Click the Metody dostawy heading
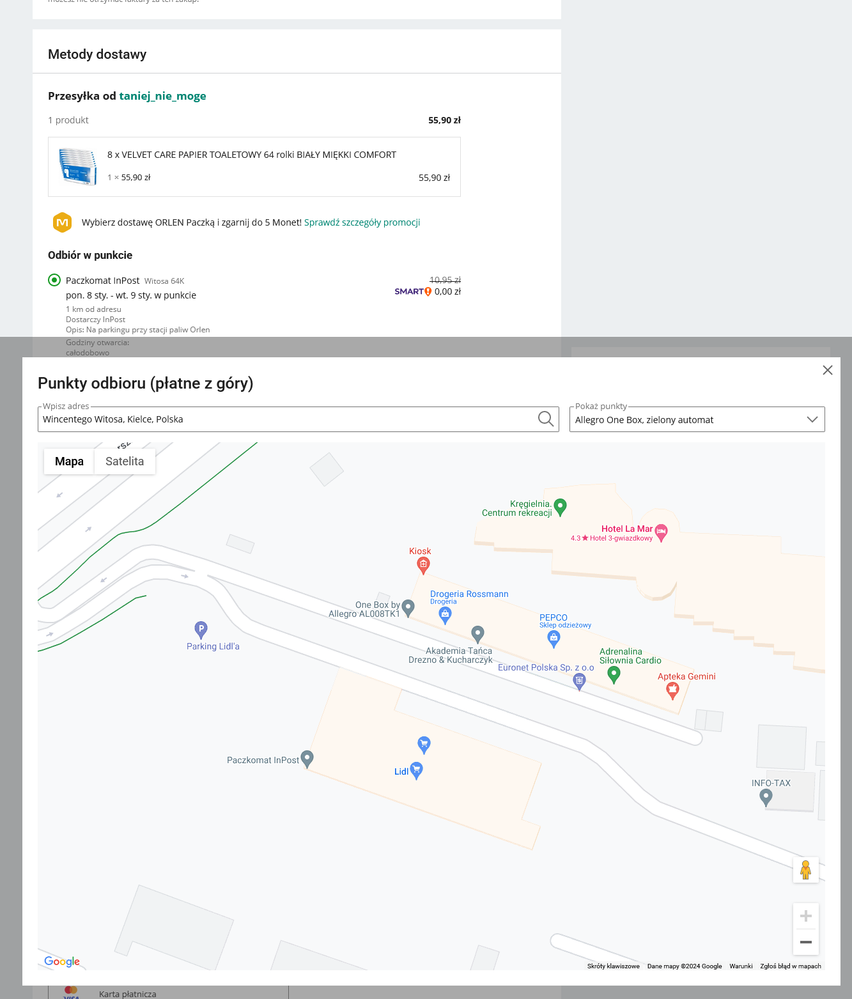Image resolution: width=852 pixels, height=999 pixels. tap(97, 54)
